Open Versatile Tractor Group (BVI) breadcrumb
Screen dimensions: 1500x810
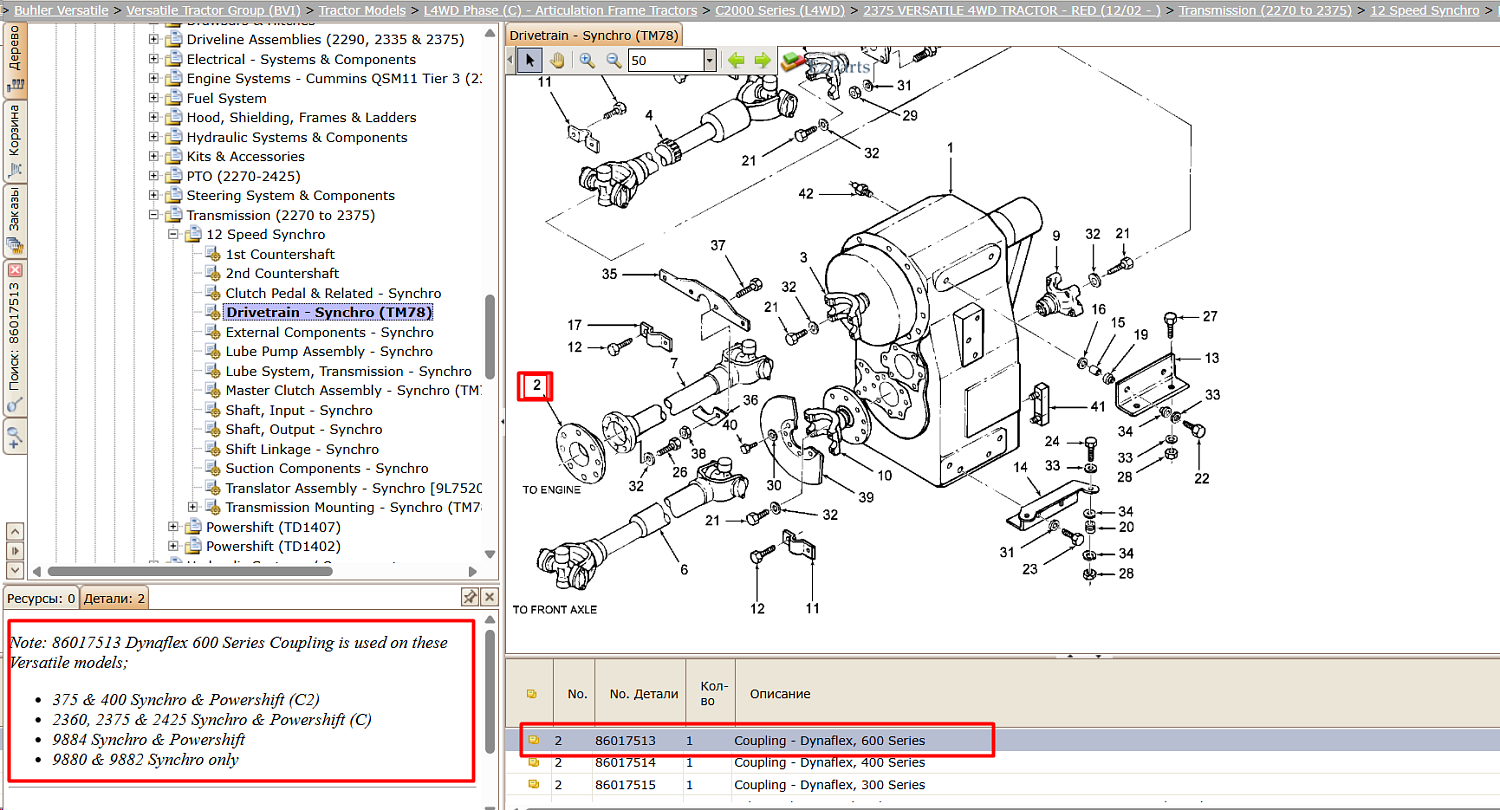pos(213,10)
